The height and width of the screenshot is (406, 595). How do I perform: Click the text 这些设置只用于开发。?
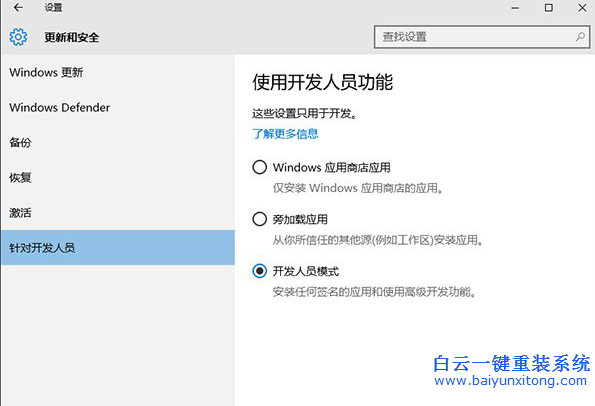click(x=304, y=113)
